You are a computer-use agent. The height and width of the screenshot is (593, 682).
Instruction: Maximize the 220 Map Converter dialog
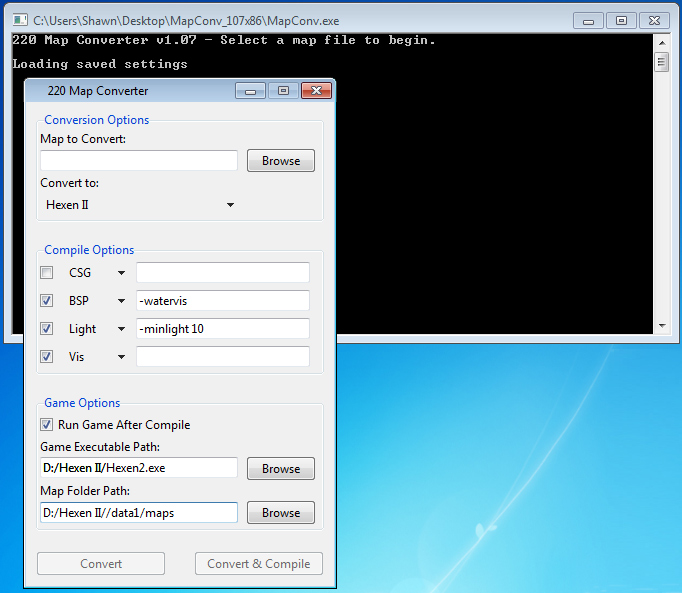(x=283, y=91)
